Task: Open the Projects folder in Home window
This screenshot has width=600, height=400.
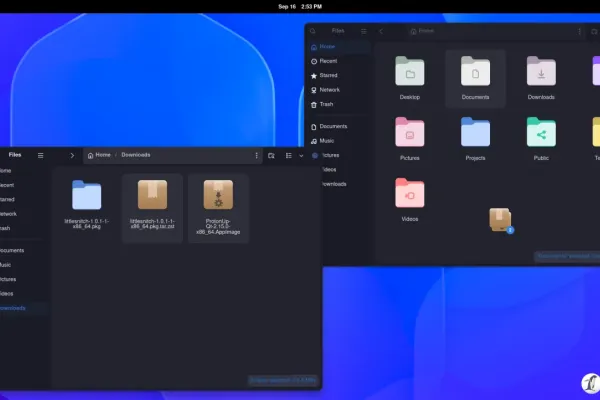Action: (x=475, y=132)
